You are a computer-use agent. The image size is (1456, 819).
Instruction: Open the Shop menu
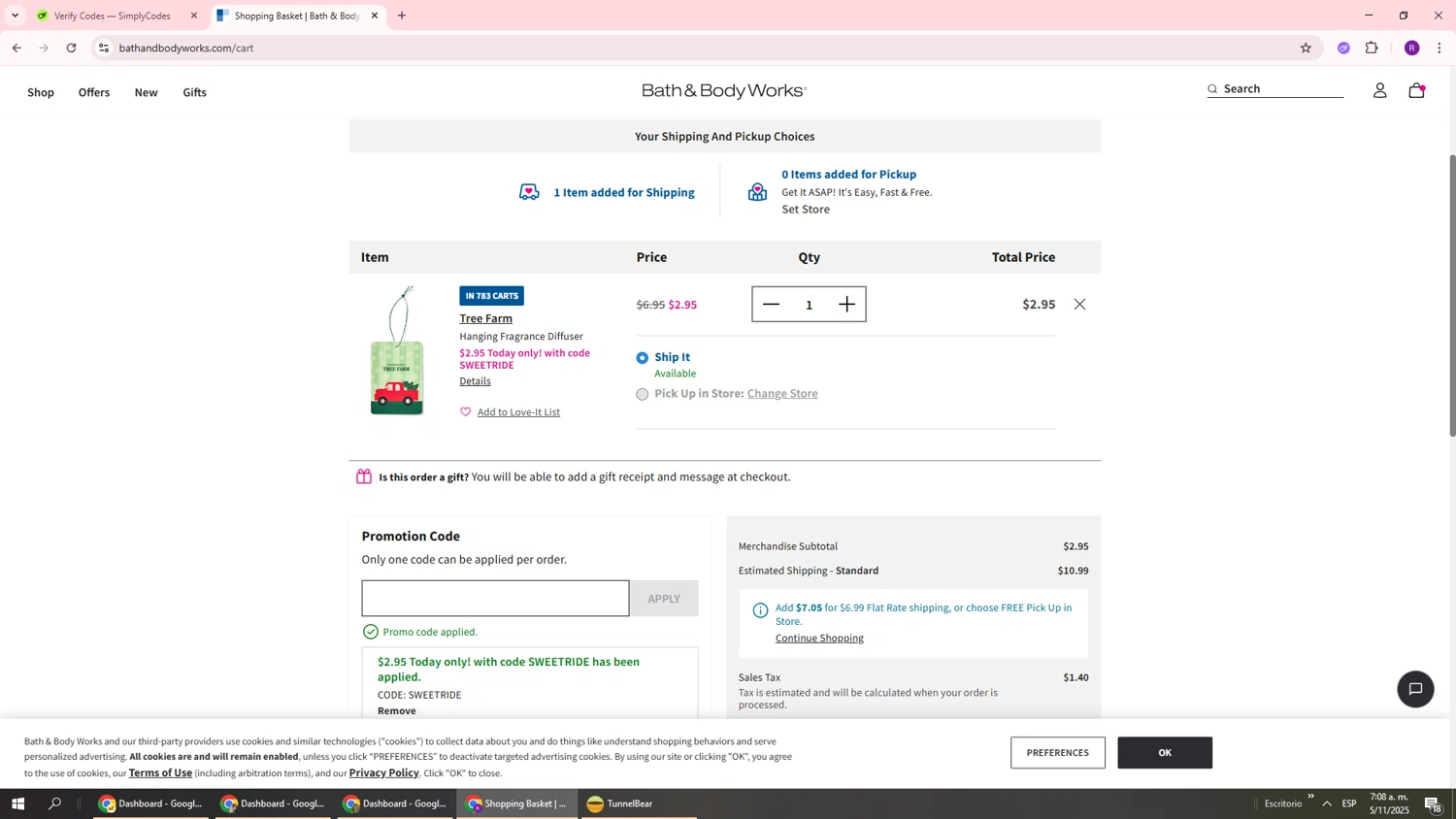point(41,93)
